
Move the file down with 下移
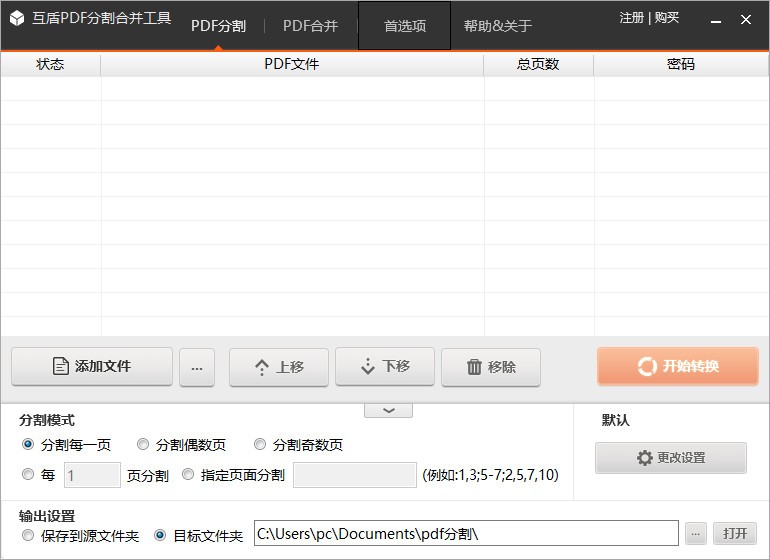point(385,366)
